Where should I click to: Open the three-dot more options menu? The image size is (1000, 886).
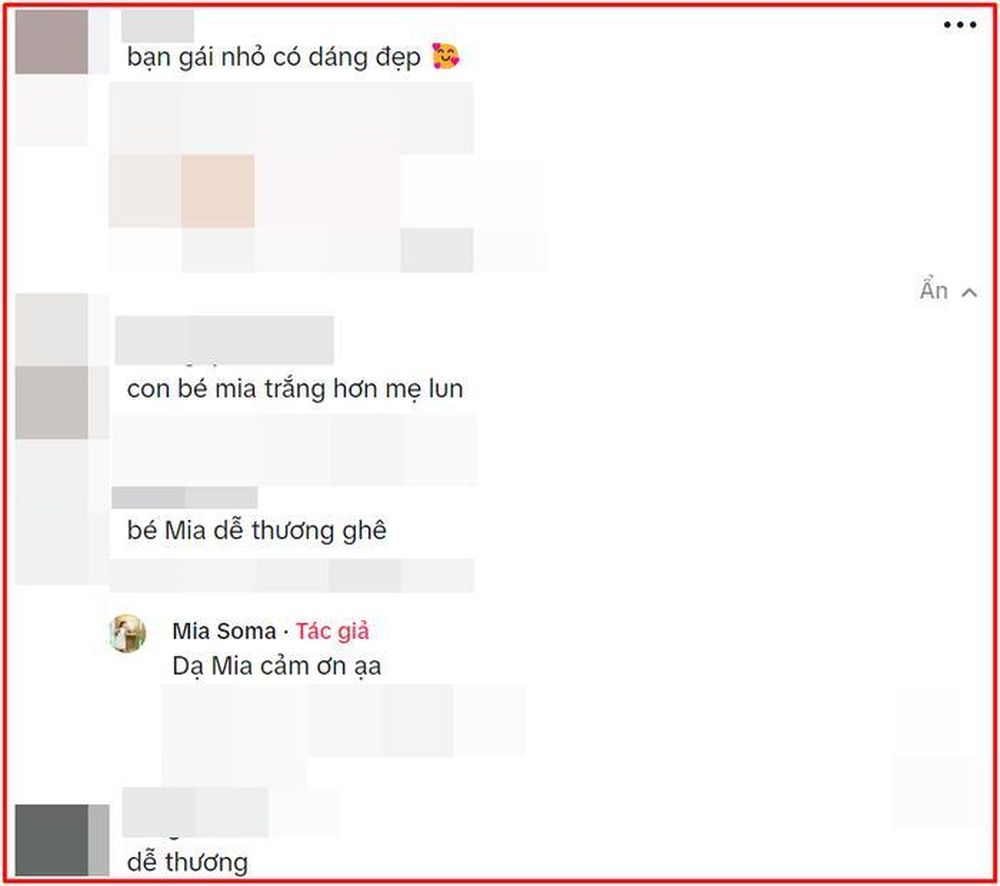[x=960, y=25]
